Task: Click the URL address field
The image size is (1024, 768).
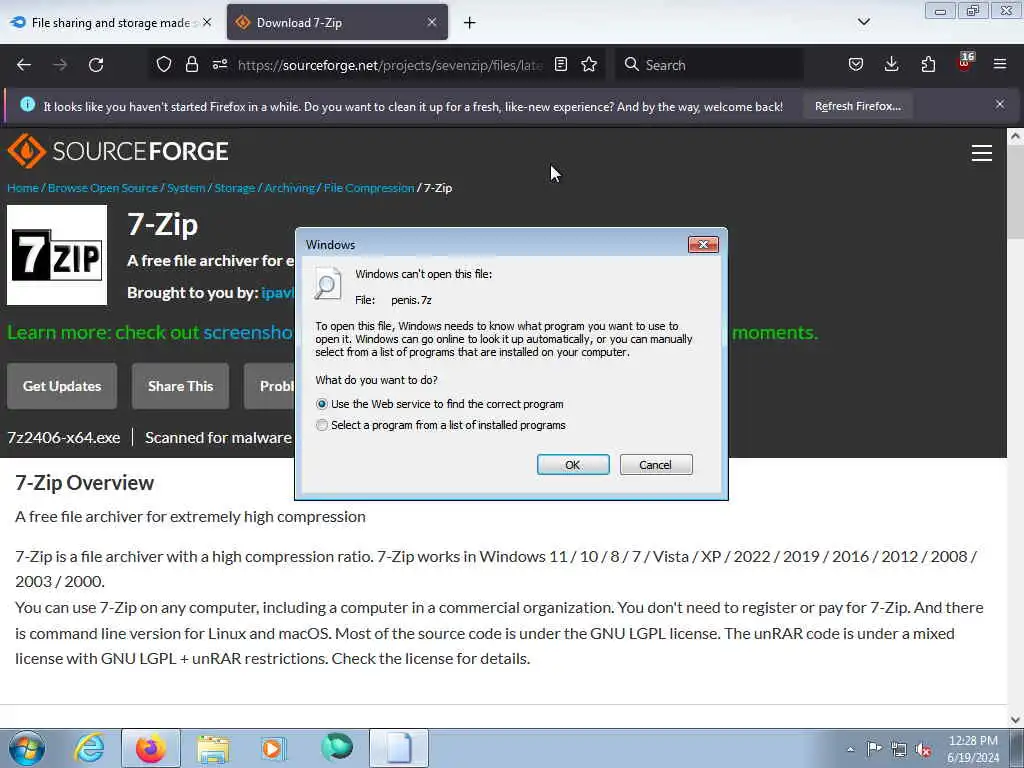Action: [390, 65]
